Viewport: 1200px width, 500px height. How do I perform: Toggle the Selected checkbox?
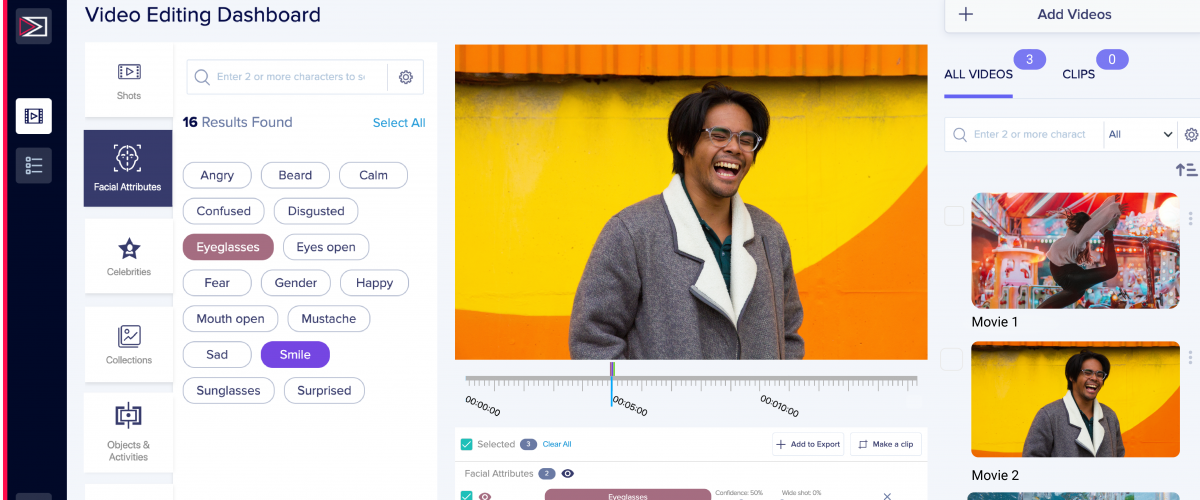point(466,444)
